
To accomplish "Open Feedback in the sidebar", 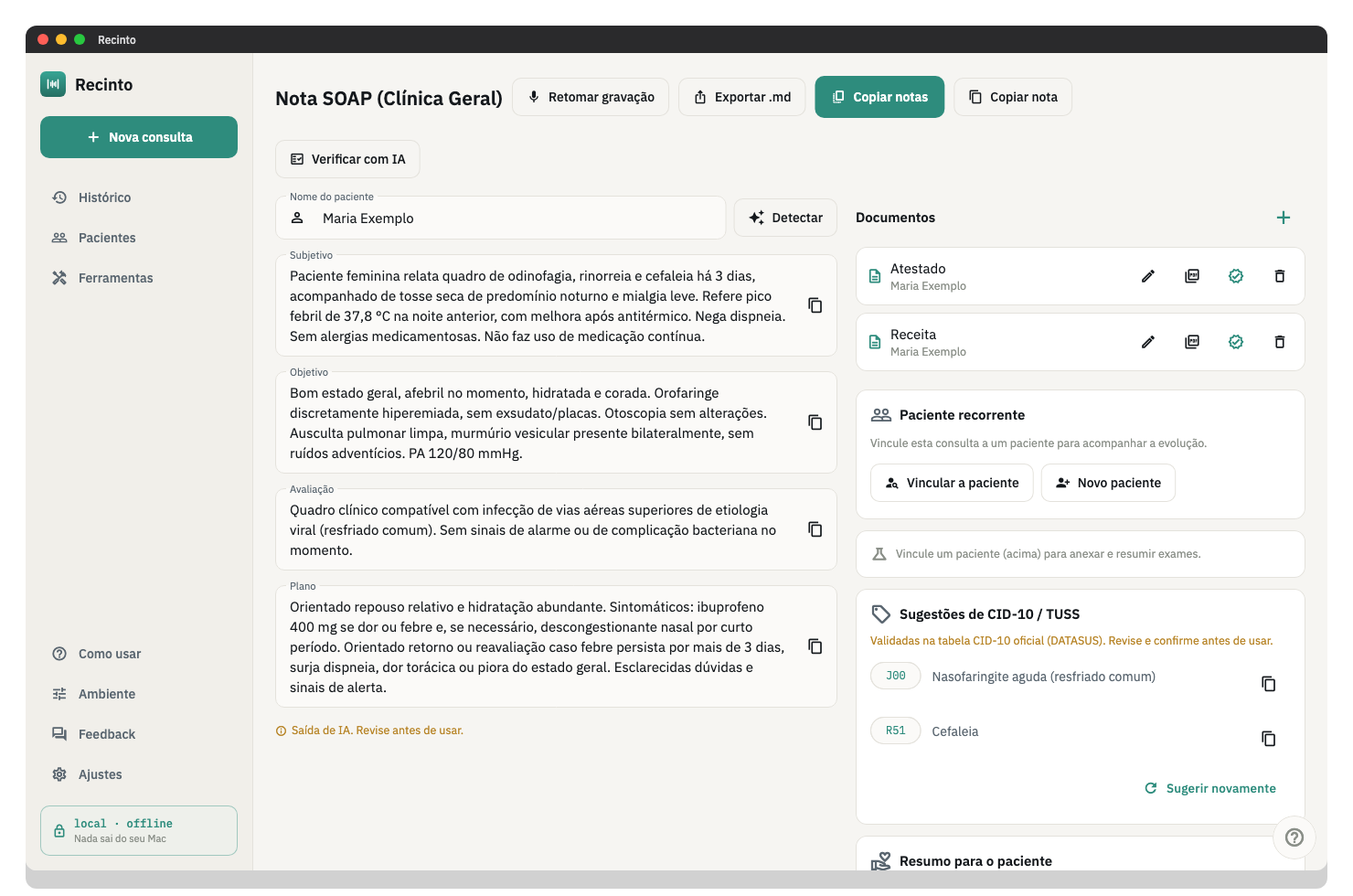I will point(139,734).
